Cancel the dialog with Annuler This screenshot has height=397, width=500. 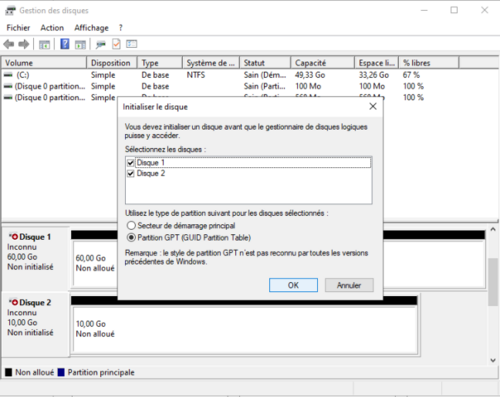[349, 285]
